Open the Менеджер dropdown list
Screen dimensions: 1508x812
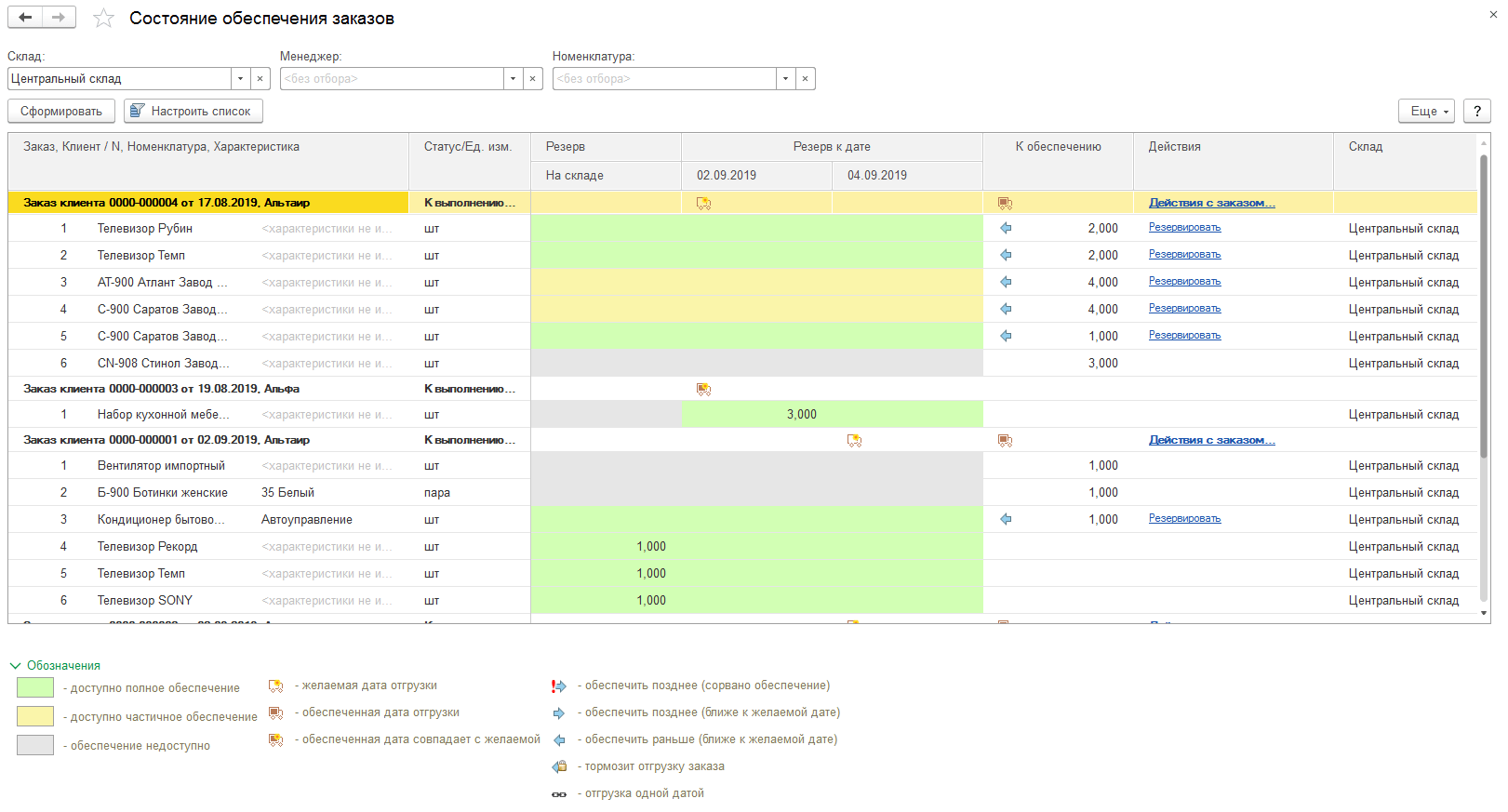[x=514, y=79]
